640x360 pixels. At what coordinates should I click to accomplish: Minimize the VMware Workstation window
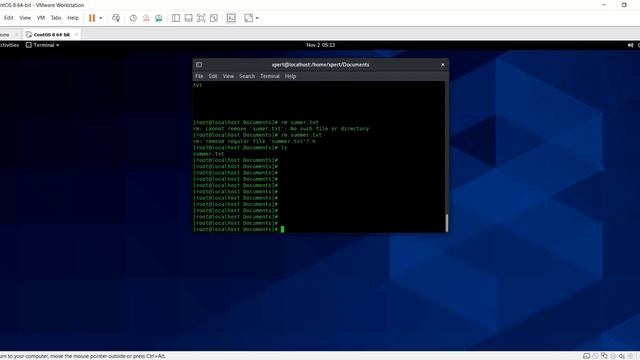(x=604, y=5)
